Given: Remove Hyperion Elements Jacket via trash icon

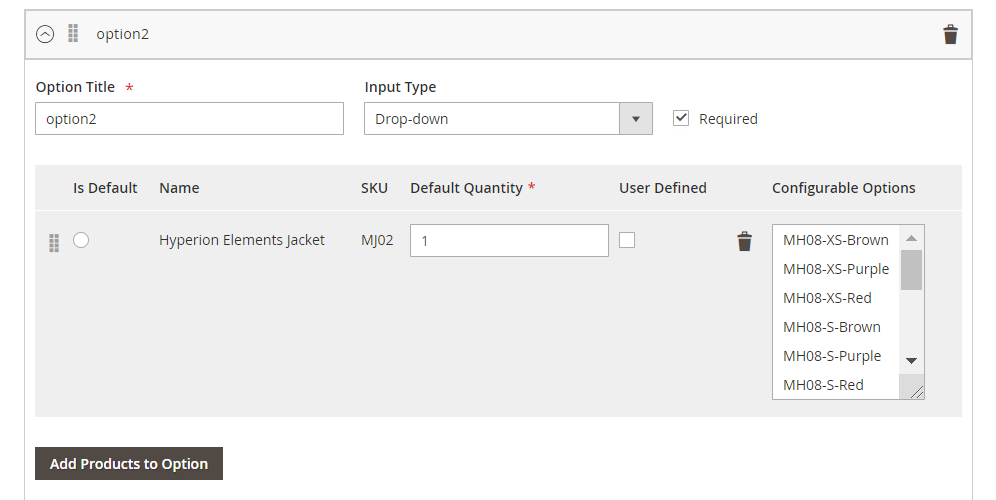Looking at the screenshot, I should [x=744, y=241].
